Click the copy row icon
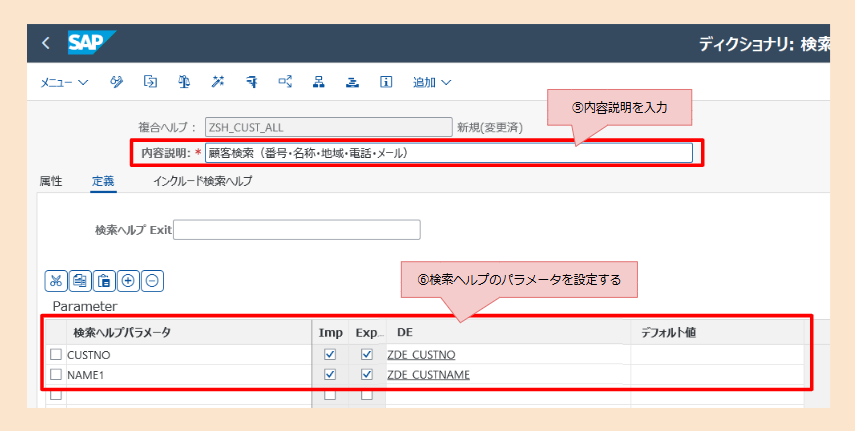 click(x=80, y=281)
